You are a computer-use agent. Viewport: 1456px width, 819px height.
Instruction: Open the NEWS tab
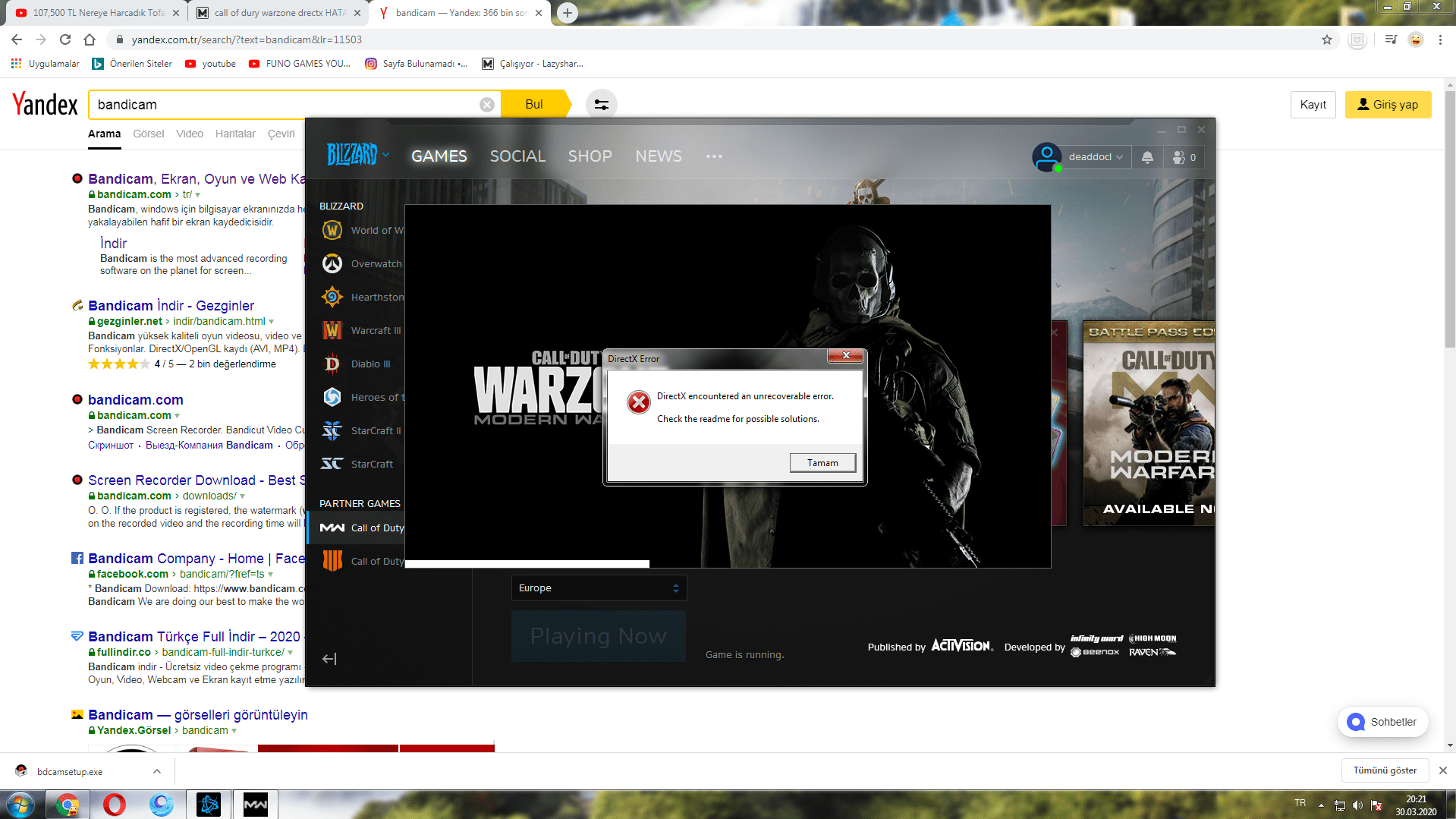(659, 156)
